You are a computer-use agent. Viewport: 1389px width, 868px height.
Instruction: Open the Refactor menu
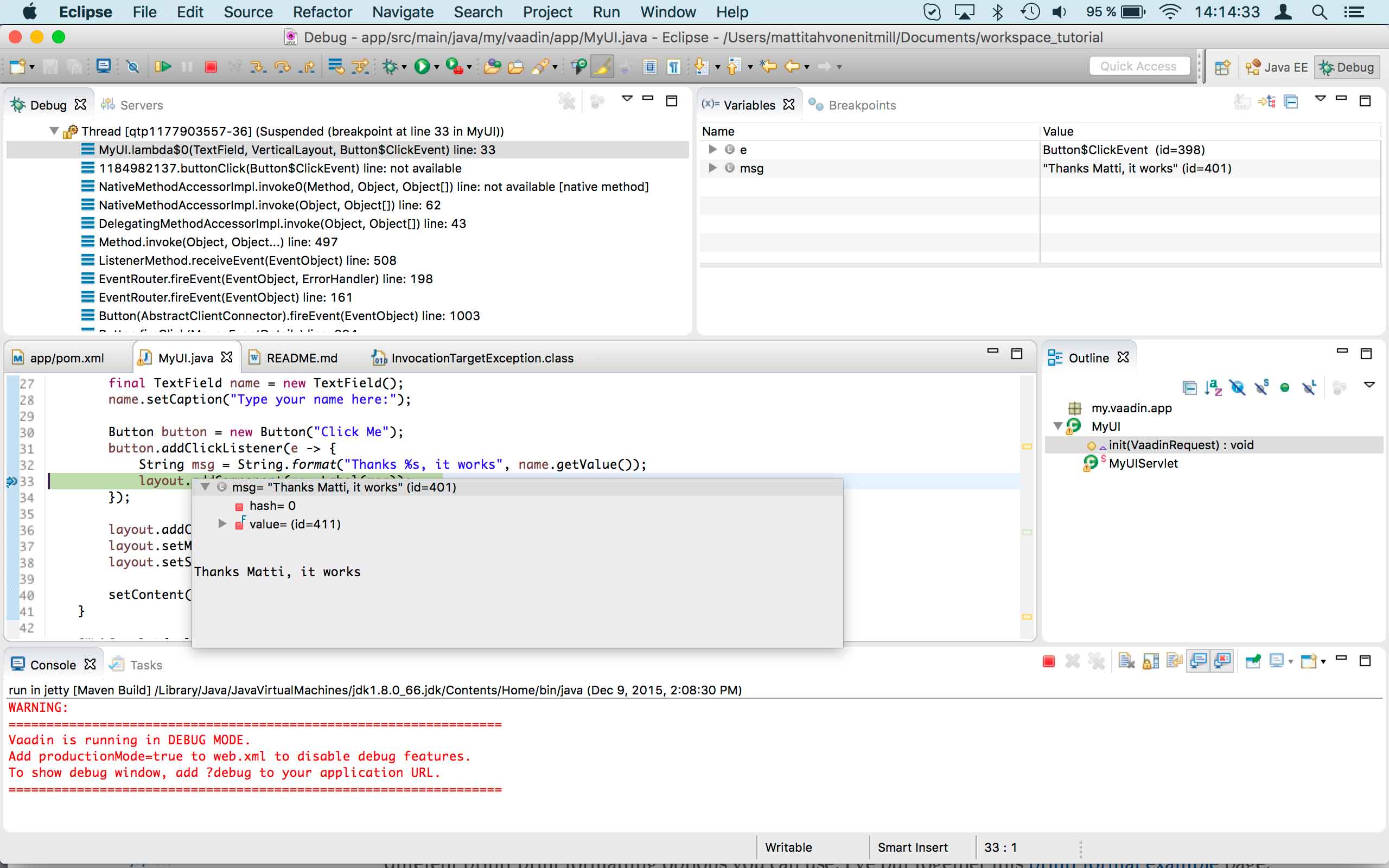pyautogui.click(x=323, y=12)
